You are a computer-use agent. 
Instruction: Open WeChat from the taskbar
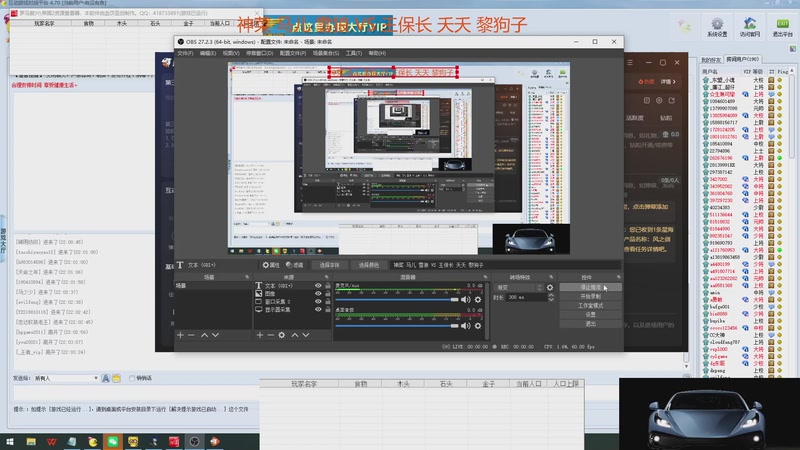pos(113,442)
